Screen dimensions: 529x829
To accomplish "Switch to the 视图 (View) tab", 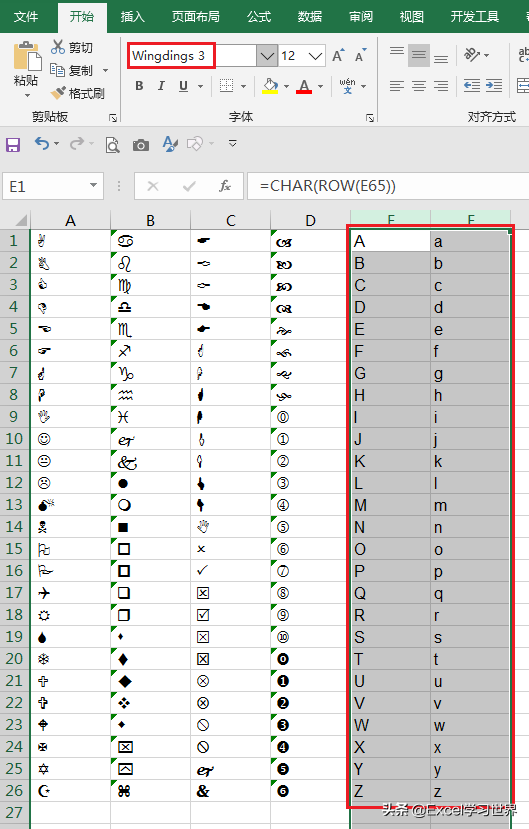I will (412, 16).
